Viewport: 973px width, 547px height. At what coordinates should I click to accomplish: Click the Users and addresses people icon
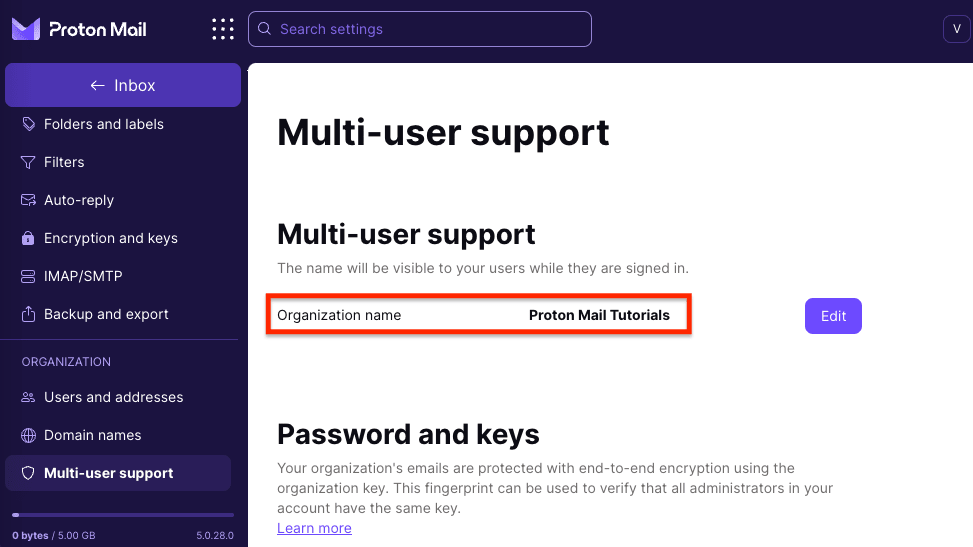pyautogui.click(x=28, y=397)
